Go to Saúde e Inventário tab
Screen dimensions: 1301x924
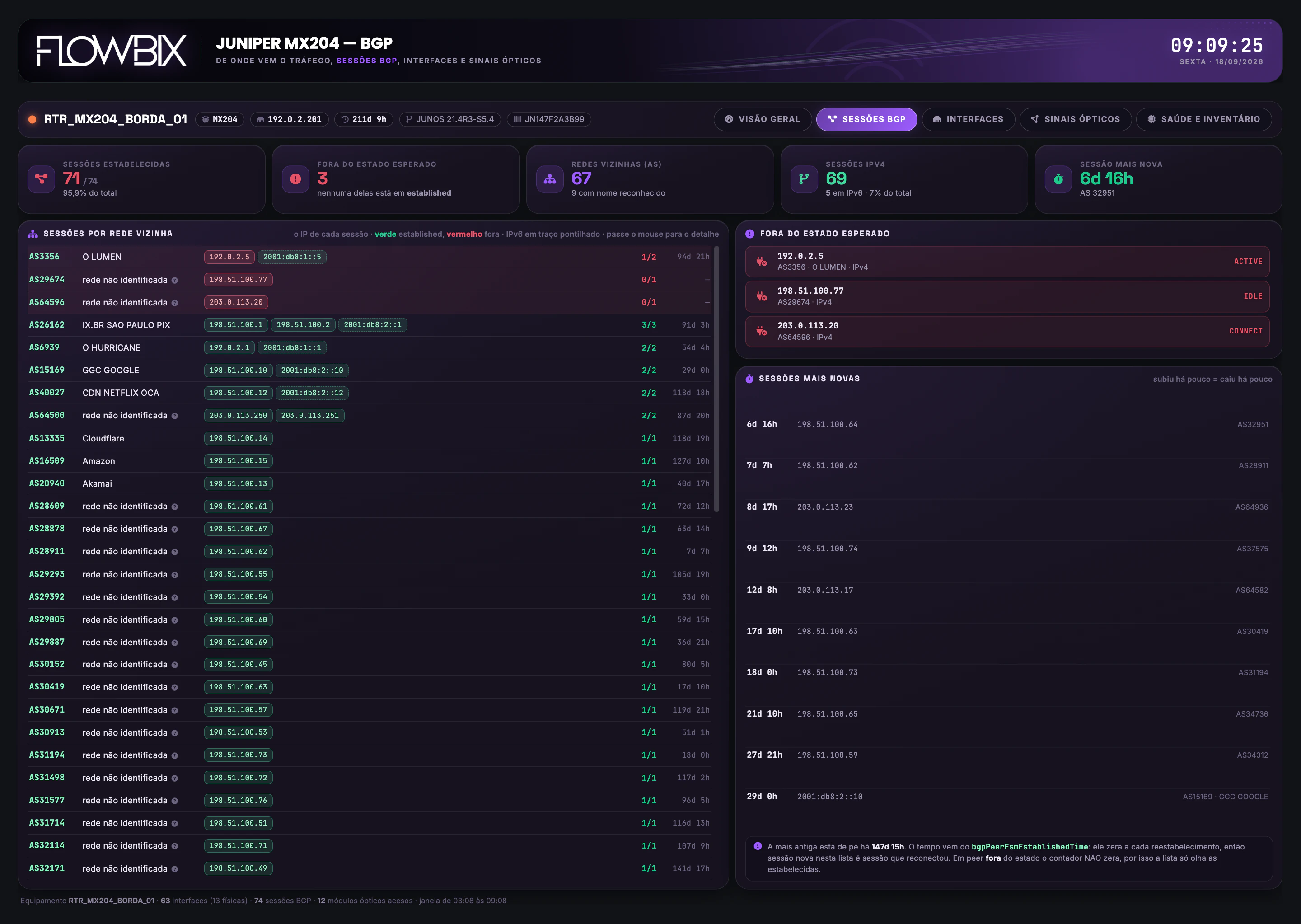pos(1204,119)
